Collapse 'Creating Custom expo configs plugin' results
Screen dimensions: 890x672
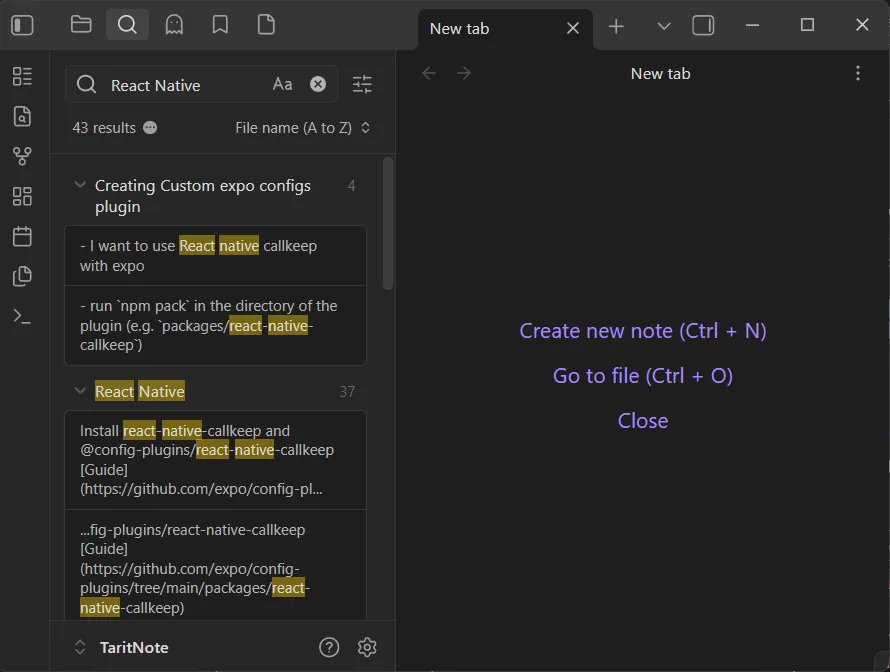click(x=80, y=186)
